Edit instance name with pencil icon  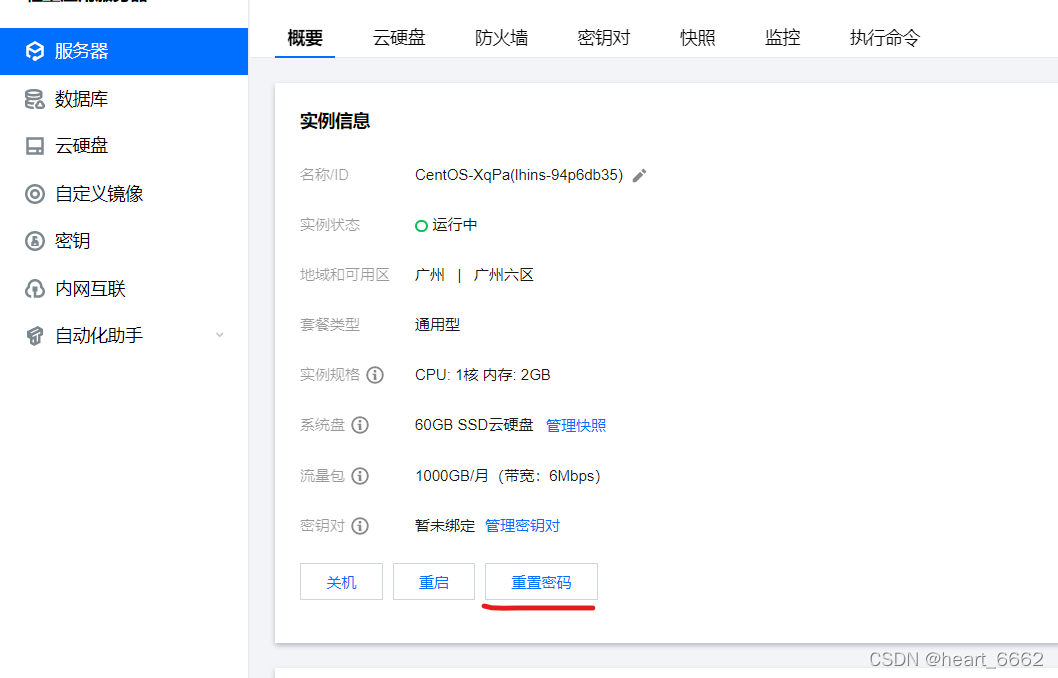(640, 175)
